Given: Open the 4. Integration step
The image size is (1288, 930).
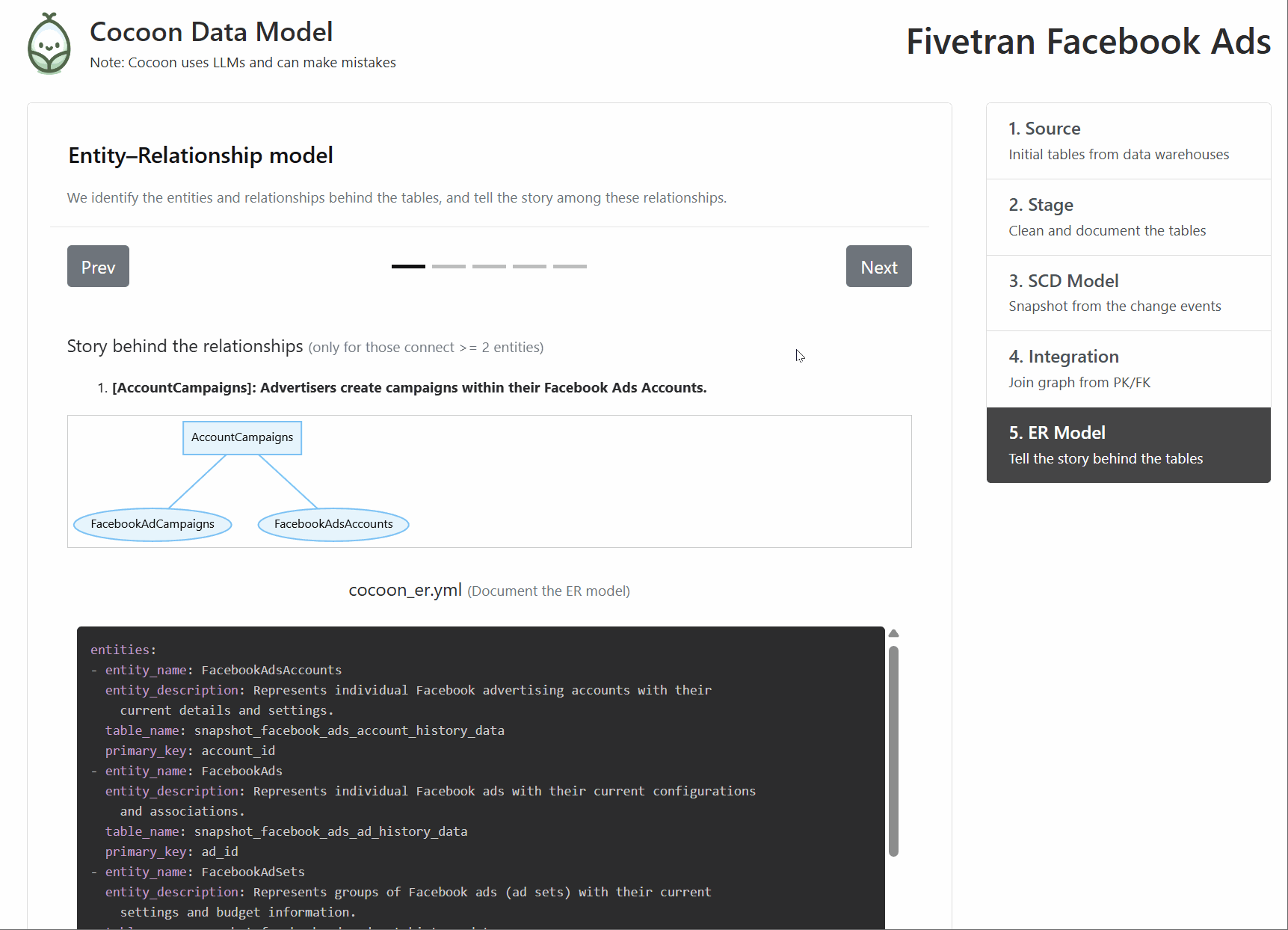Looking at the screenshot, I should click(1128, 369).
